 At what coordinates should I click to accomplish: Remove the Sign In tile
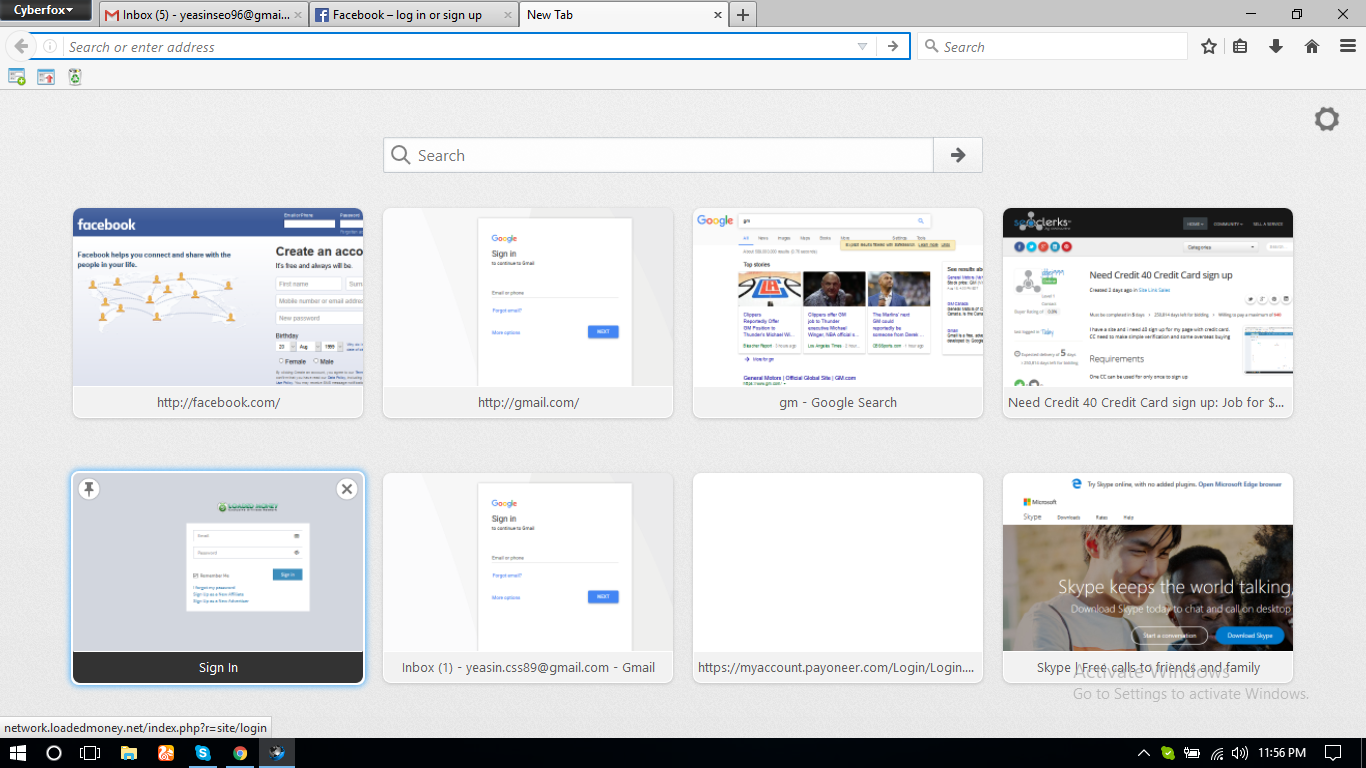pos(346,489)
